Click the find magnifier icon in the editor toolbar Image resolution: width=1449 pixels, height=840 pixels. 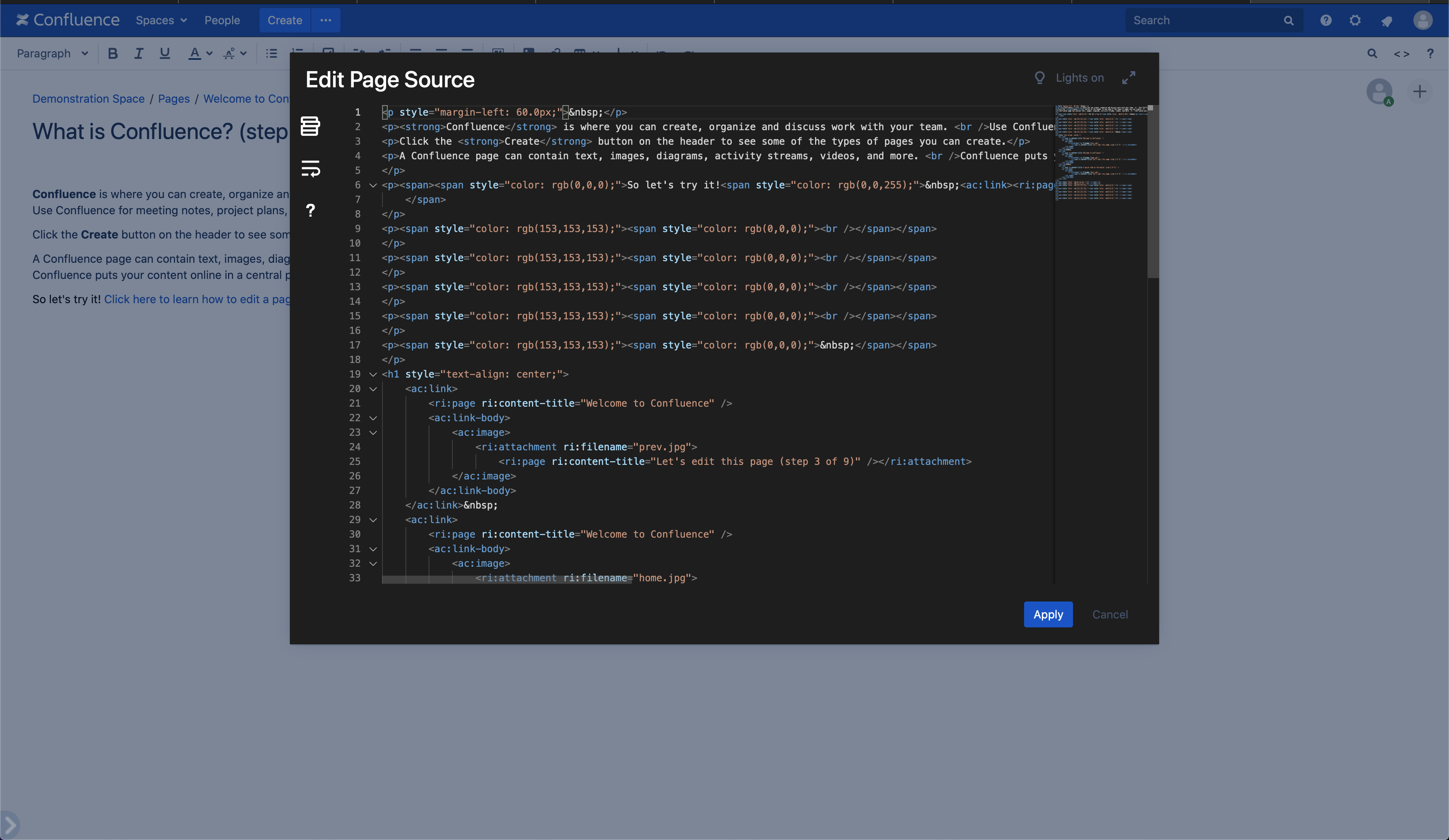coord(1373,53)
